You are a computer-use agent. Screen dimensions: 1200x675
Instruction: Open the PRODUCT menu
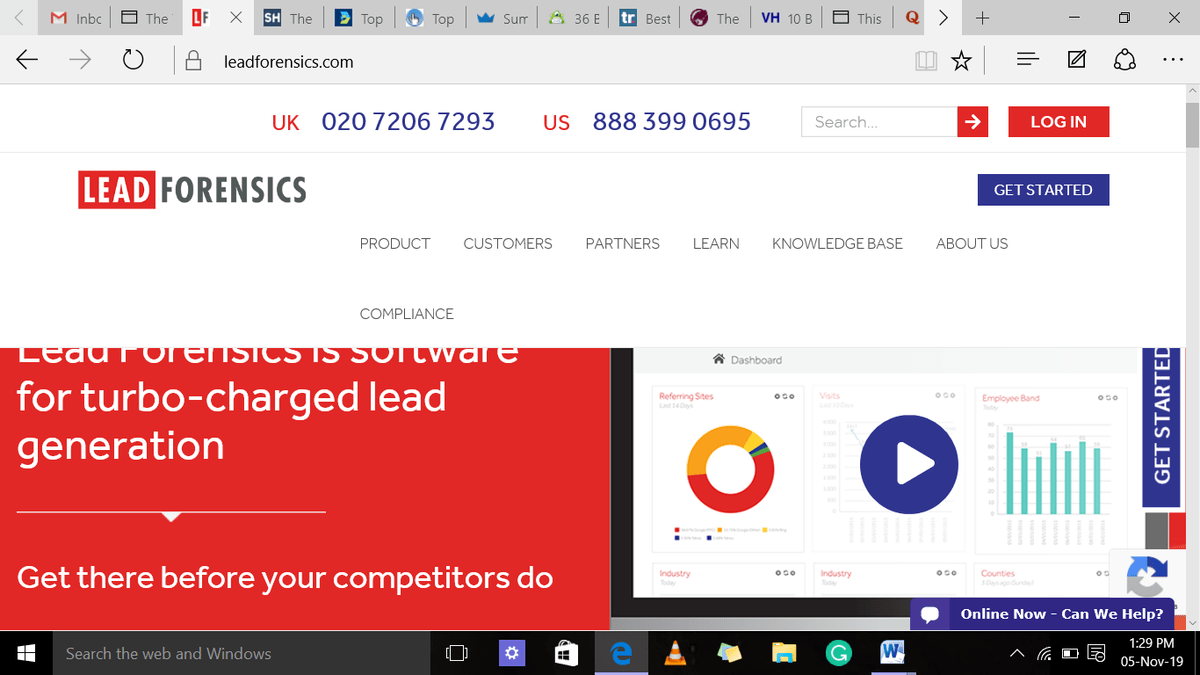(x=395, y=243)
